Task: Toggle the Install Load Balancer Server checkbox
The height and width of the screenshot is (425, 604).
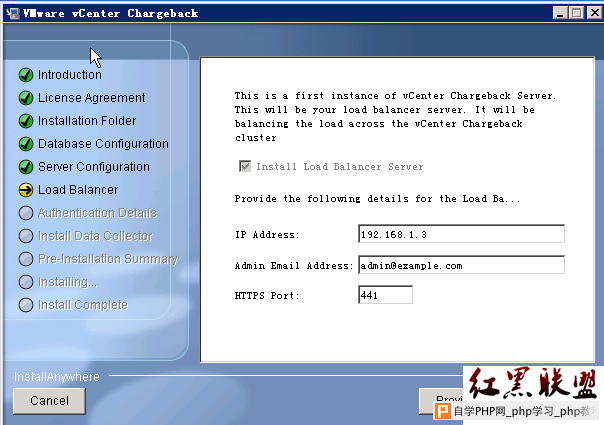Action: click(245, 166)
